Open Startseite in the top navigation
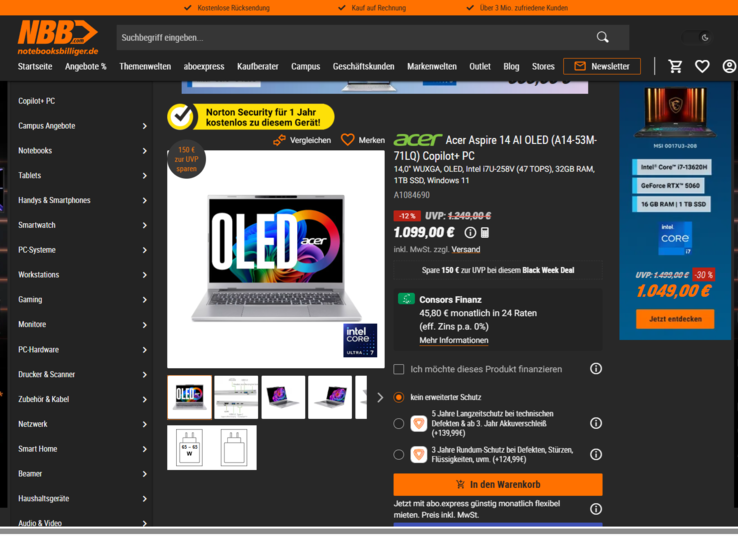Screen dimensions: 738x536 pos(35,66)
